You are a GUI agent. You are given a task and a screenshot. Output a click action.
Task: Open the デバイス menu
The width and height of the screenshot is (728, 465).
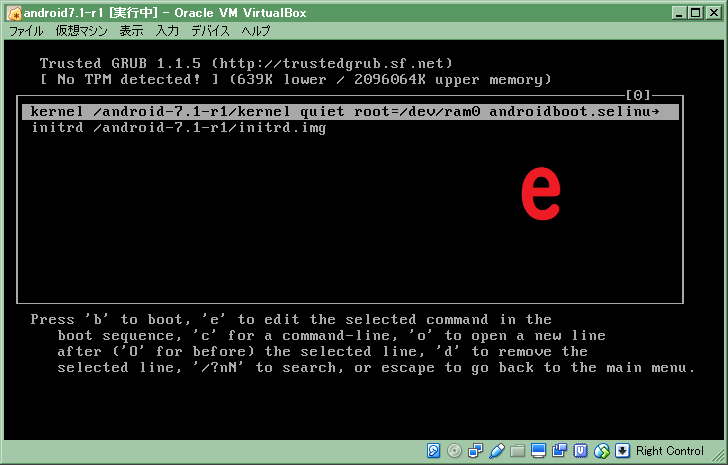[x=210, y=31]
